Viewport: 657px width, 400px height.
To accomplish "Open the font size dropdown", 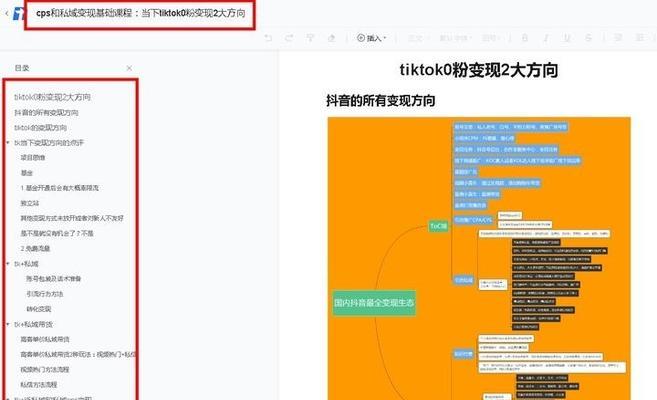I will [491, 38].
